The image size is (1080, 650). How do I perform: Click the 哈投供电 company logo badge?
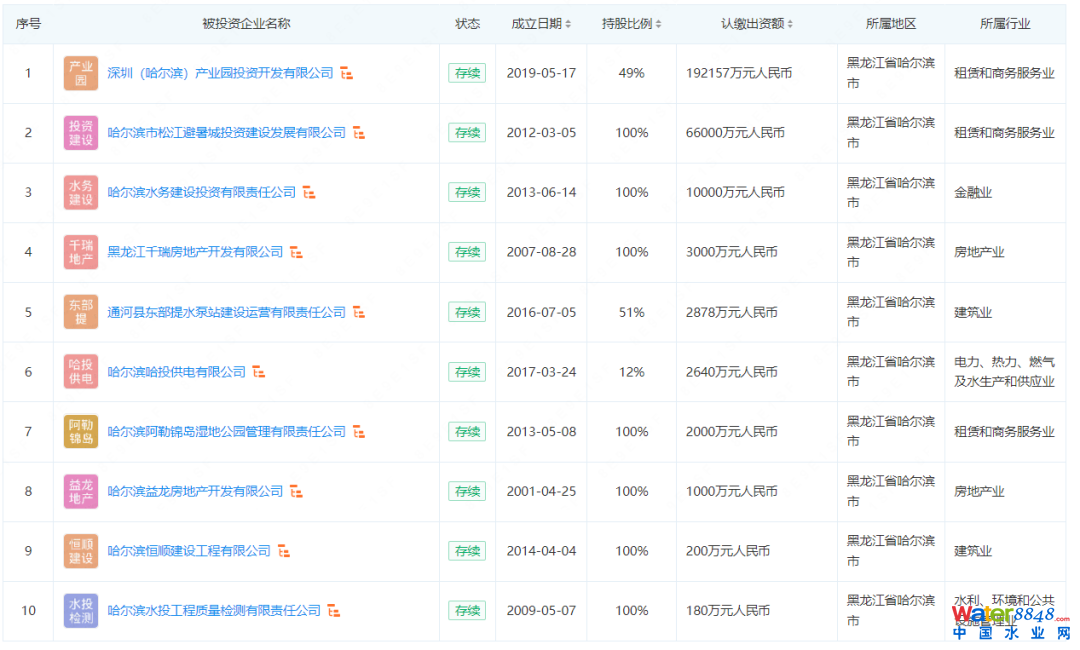pyautogui.click(x=81, y=372)
